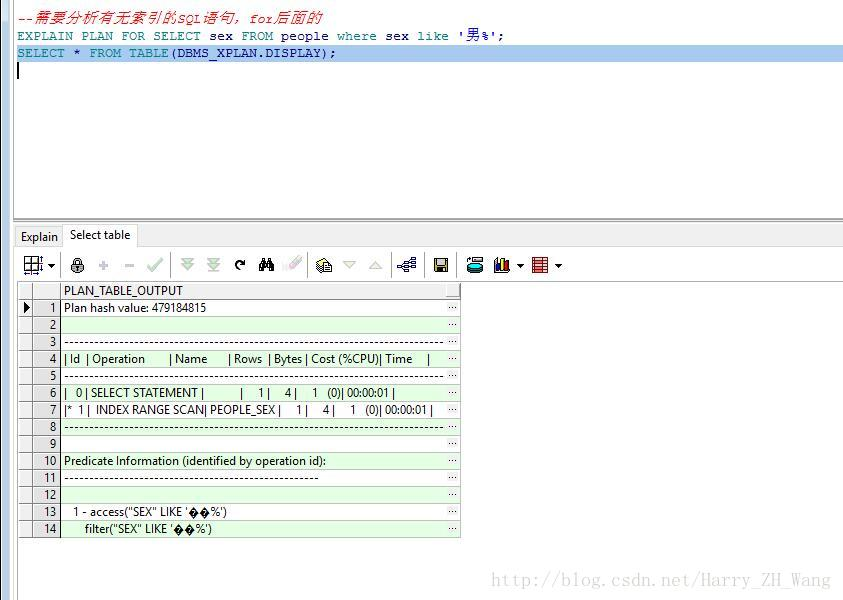Fetch all remaining rows icon
The height and width of the screenshot is (600, 843).
pyautogui.click(x=213, y=265)
